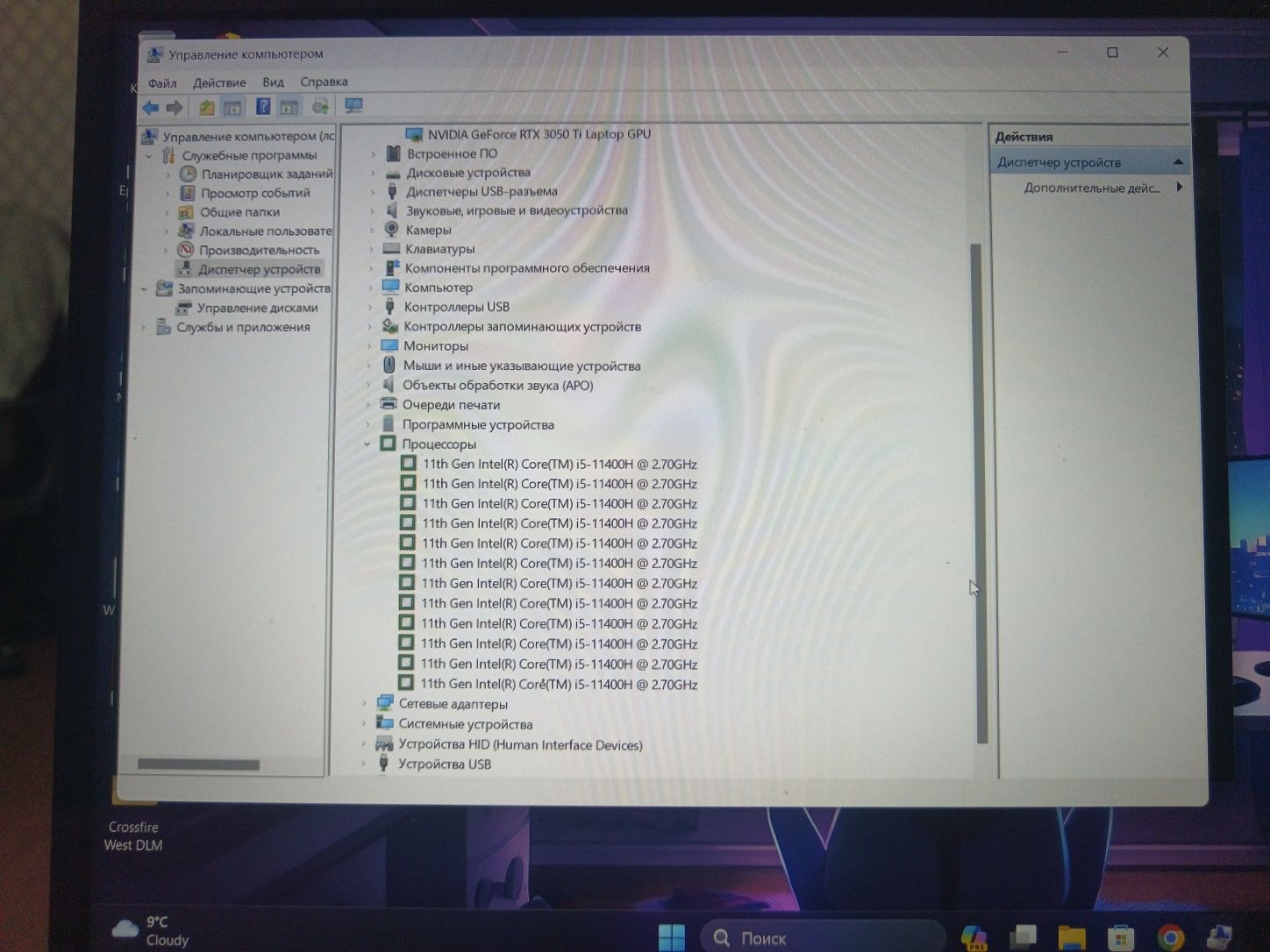Collapse Диспетчер устройств actions section arrow
Screen dimensions: 1270x952
1178,162
